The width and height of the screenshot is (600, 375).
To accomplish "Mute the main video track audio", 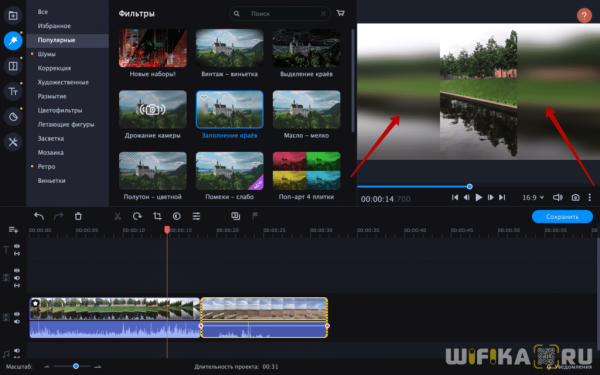I will [x=17, y=321].
